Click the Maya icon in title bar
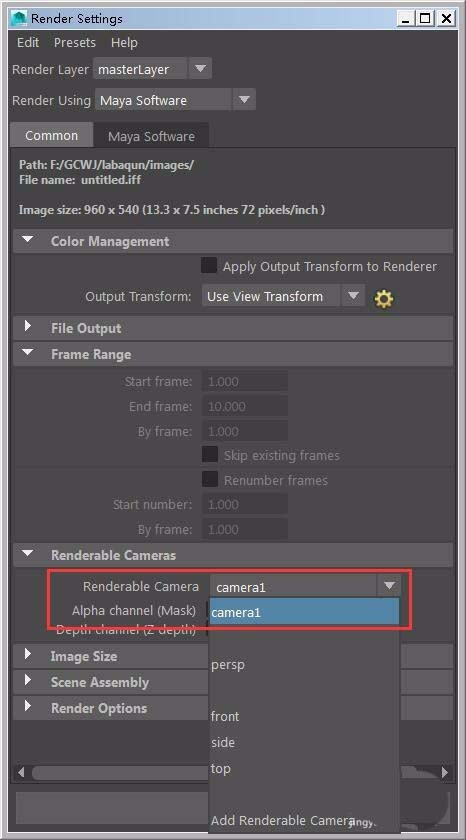This screenshot has width=466, height=840. click(x=19, y=19)
